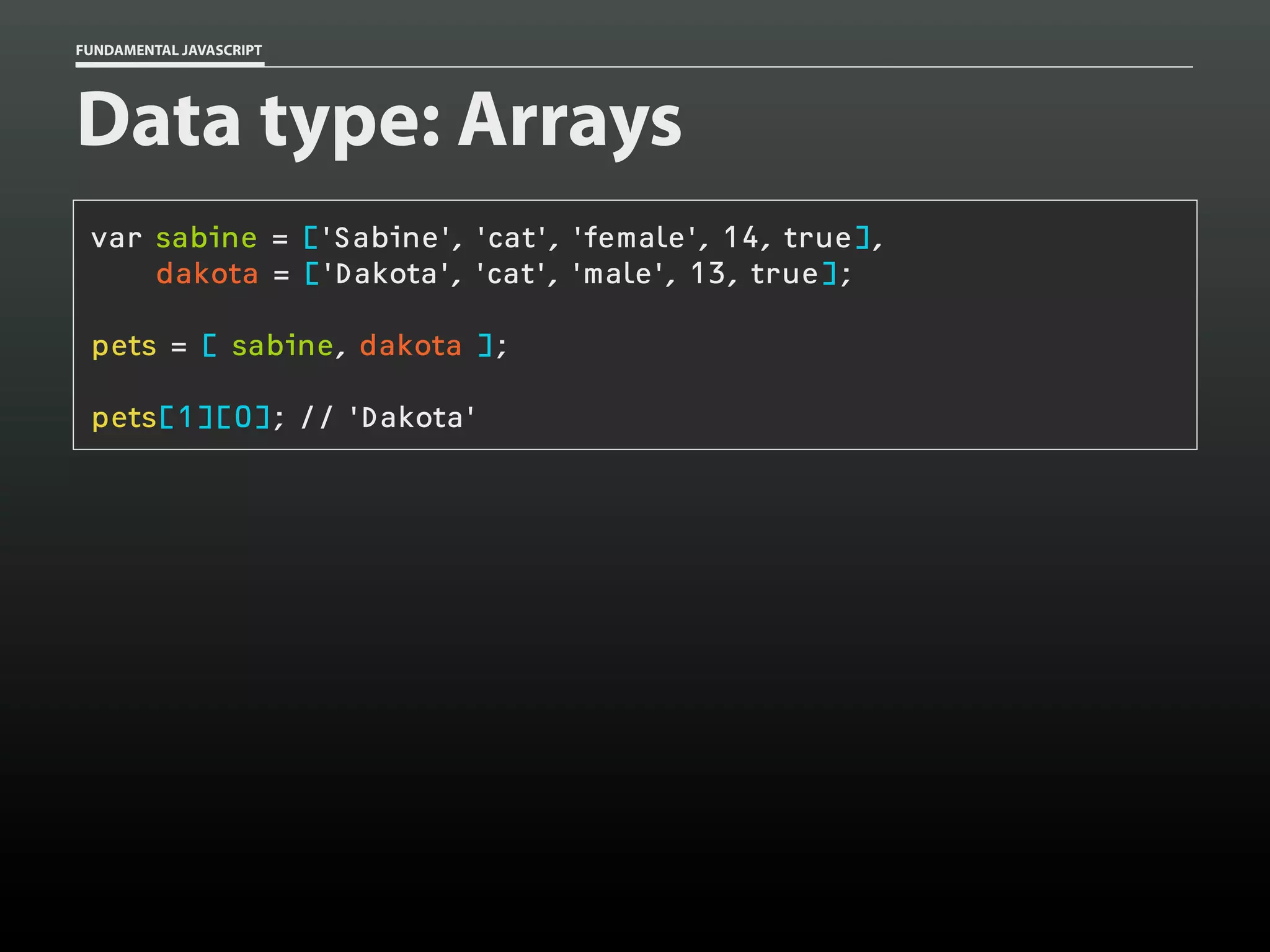Click the green 'sabine' variable declaration
The height and width of the screenshot is (952, 1270).
[x=206, y=238]
